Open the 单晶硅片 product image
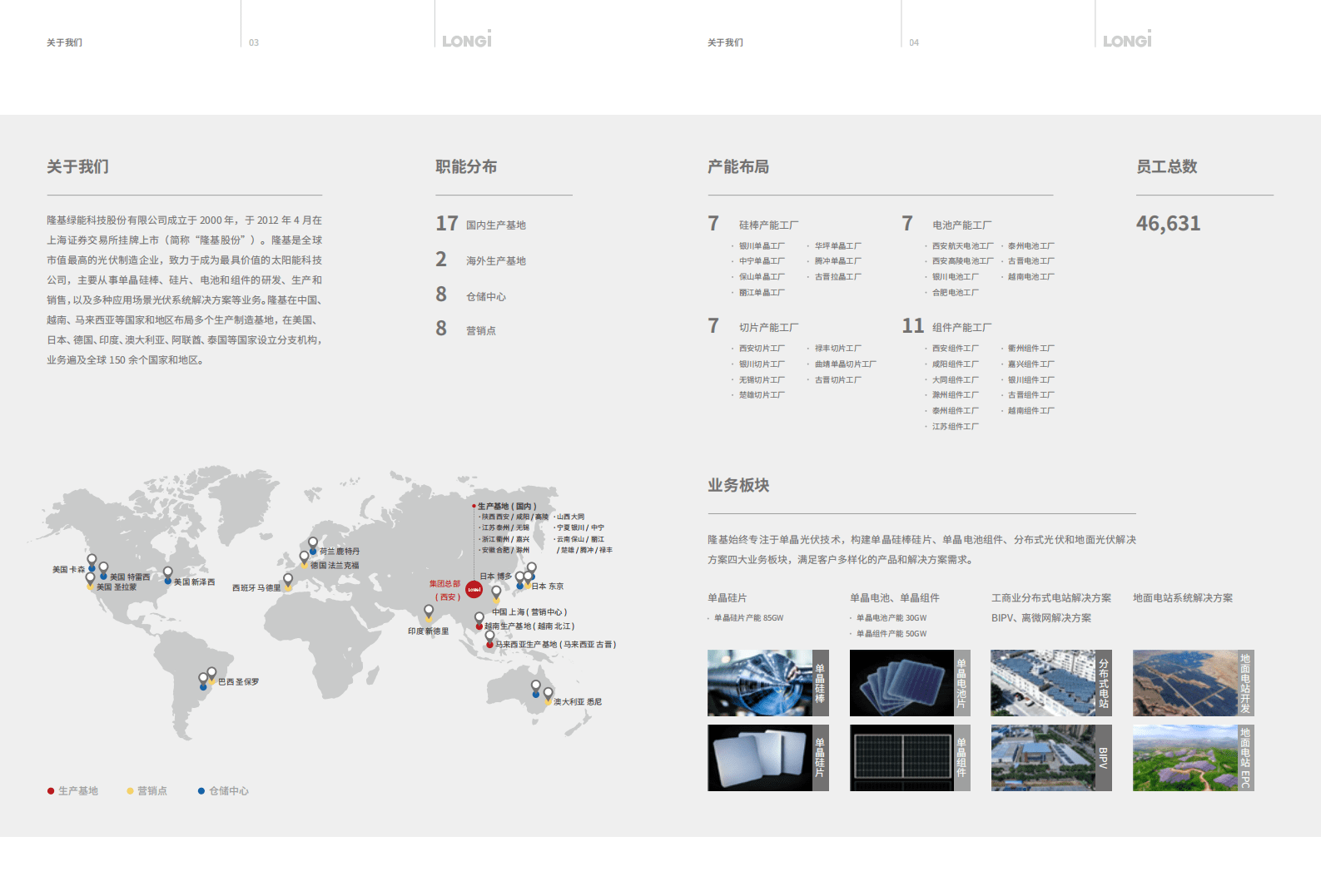Screen dimensions: 1321x896 [x=760, y=758]
